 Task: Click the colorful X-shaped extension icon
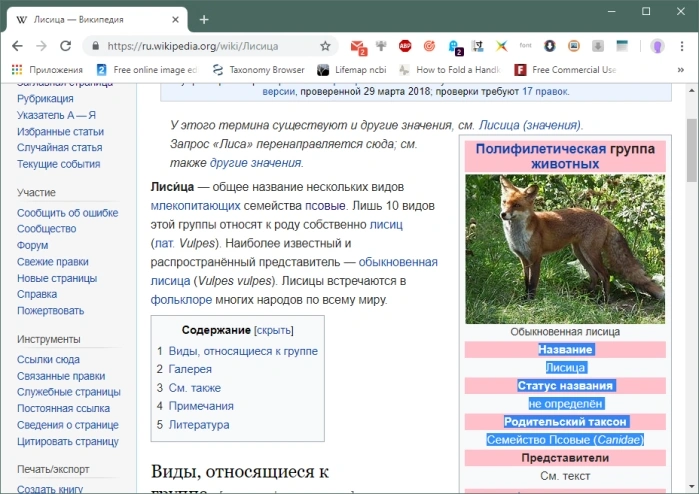tap(502, 45)
